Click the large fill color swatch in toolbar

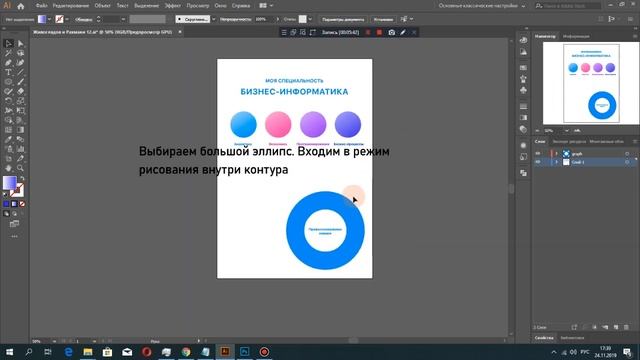pos(10,183)
